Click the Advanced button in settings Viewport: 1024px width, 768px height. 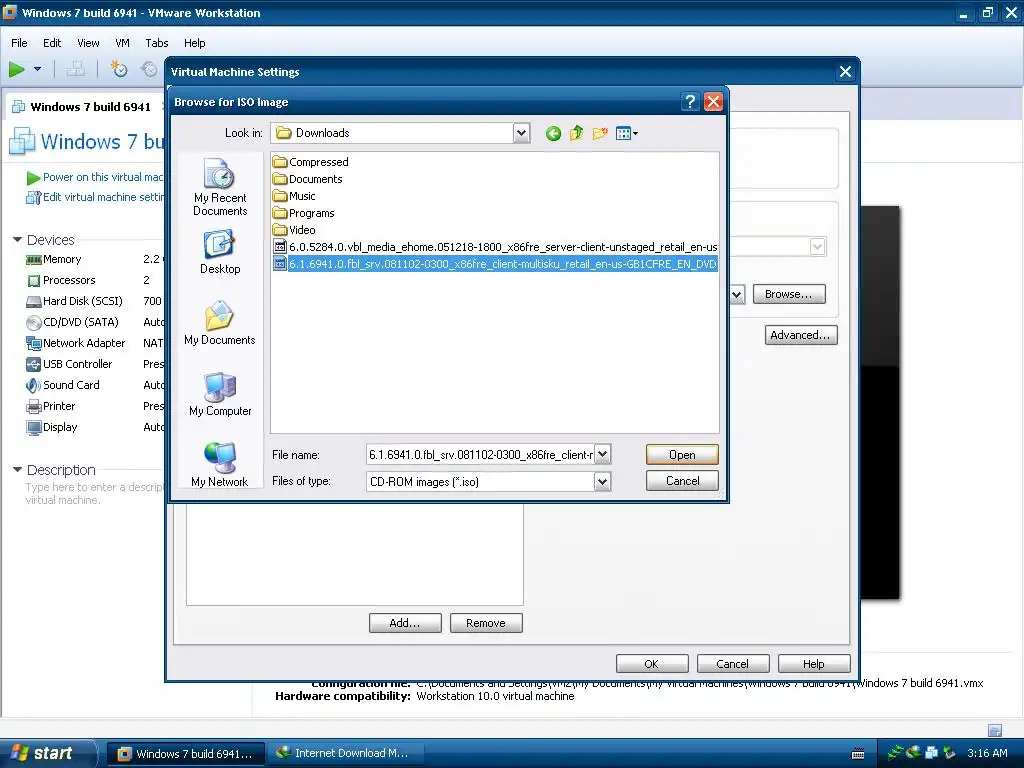801,335
